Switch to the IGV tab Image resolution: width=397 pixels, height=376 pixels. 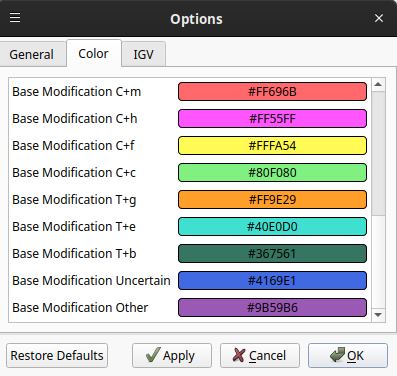click(x=143, y=55)
